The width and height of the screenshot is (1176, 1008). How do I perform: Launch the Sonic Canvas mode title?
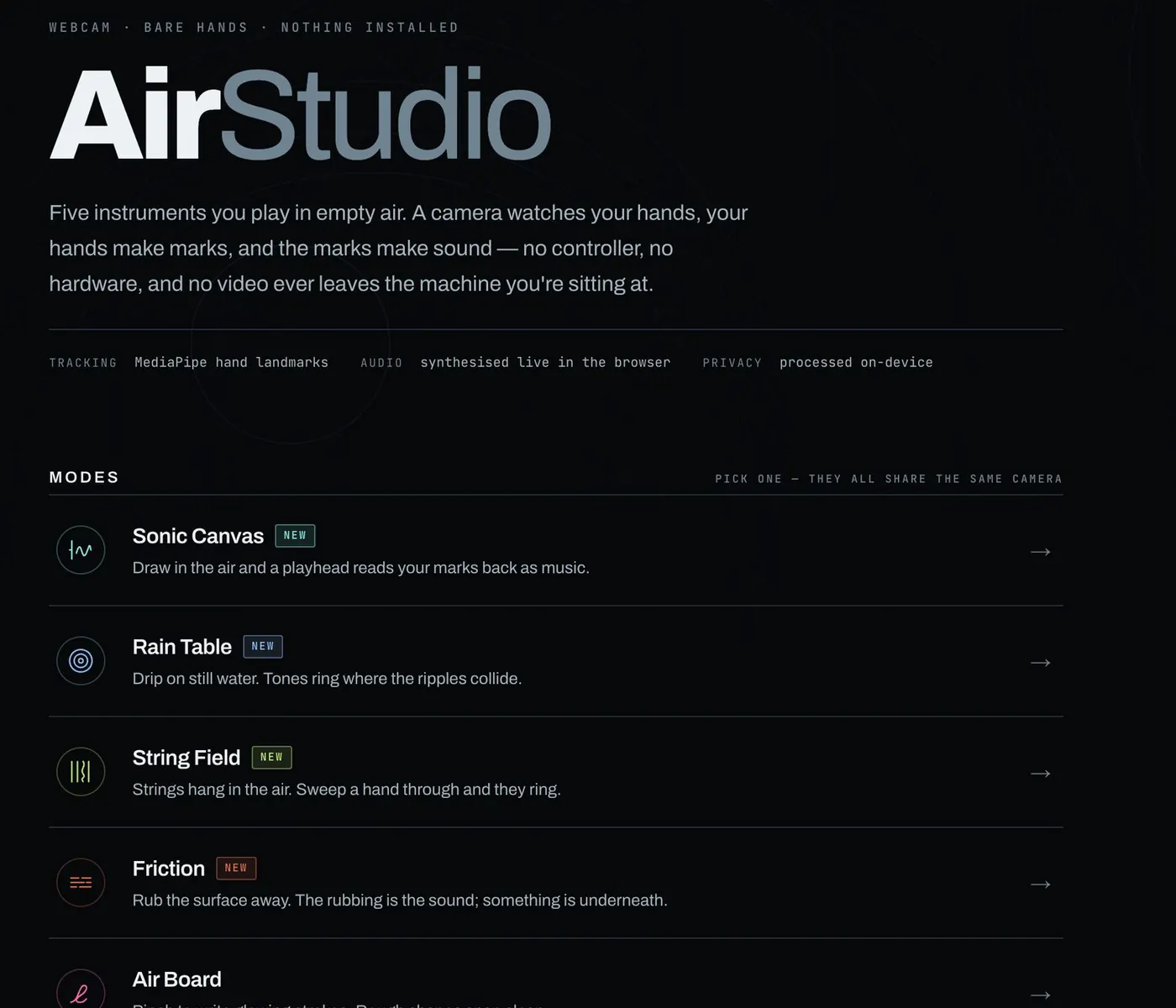[198, 536]
